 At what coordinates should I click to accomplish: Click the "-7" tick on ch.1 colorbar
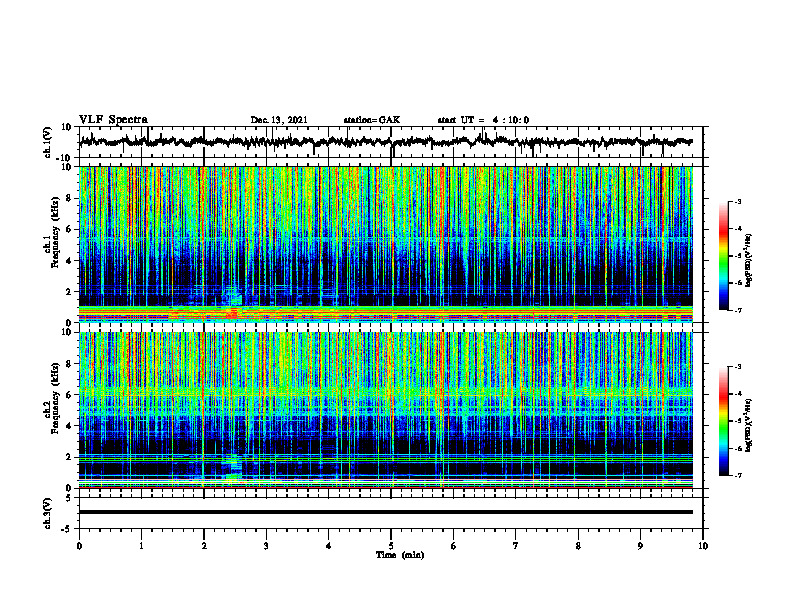tap(738, 310)
